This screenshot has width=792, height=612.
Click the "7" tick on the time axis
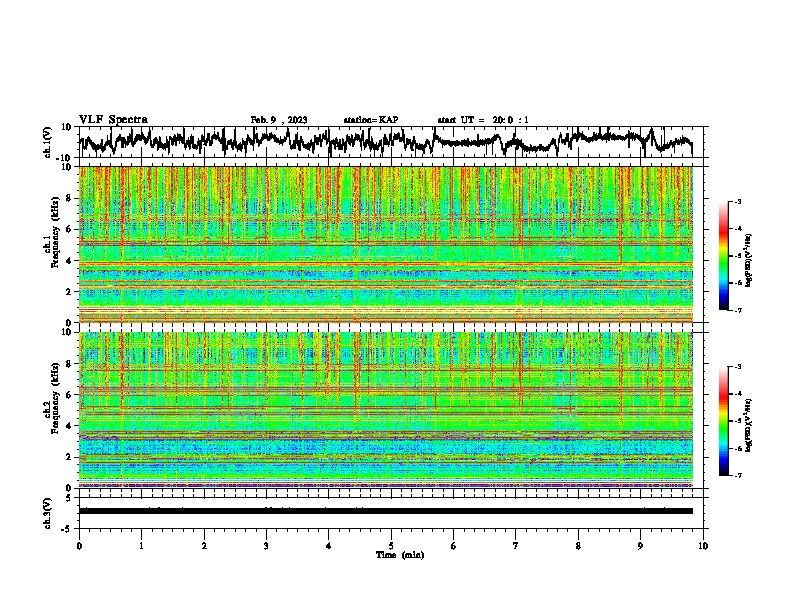coord(516,546)
